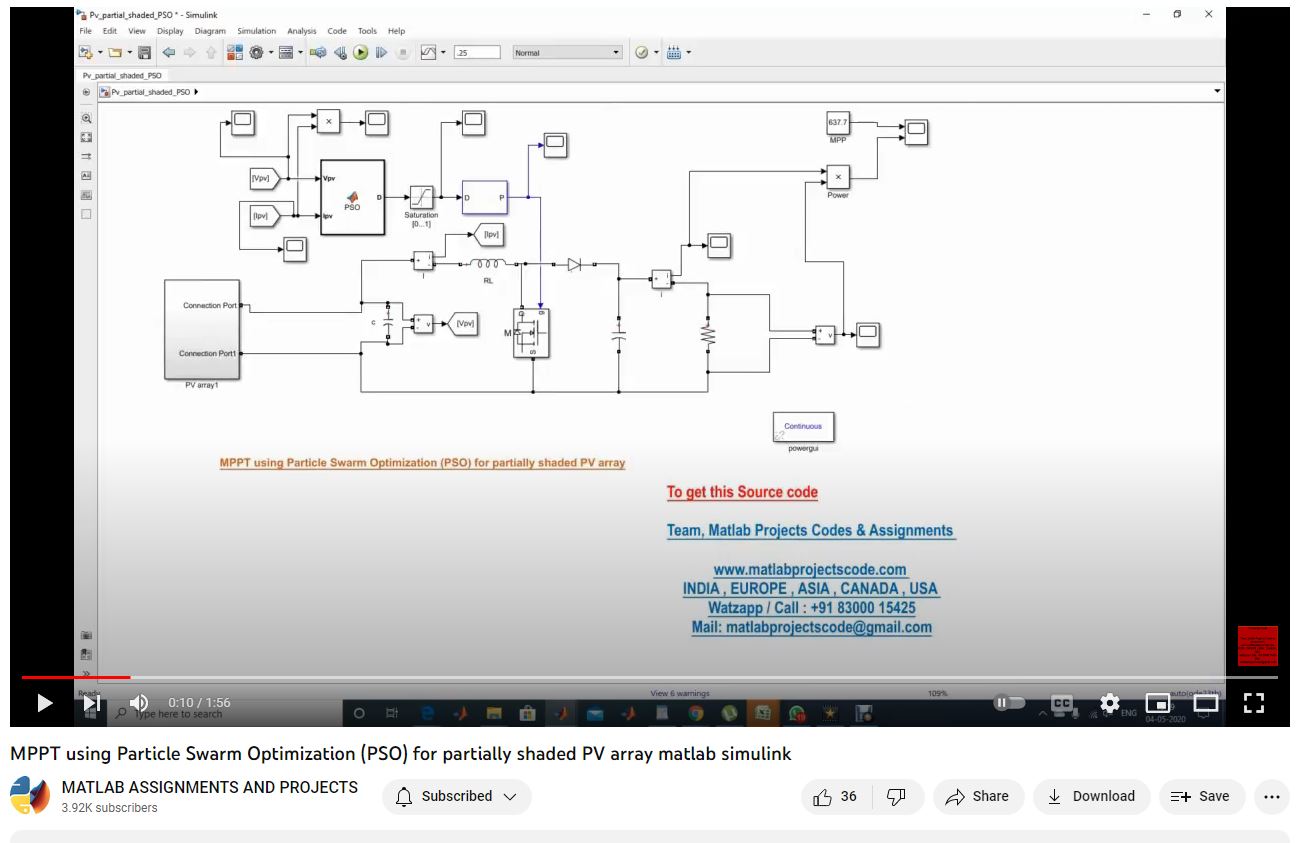The width and height of the screenshot is (1298, 843).
Task: Skip to the next video
Action: pyautogui.click(x=92, y=703)
